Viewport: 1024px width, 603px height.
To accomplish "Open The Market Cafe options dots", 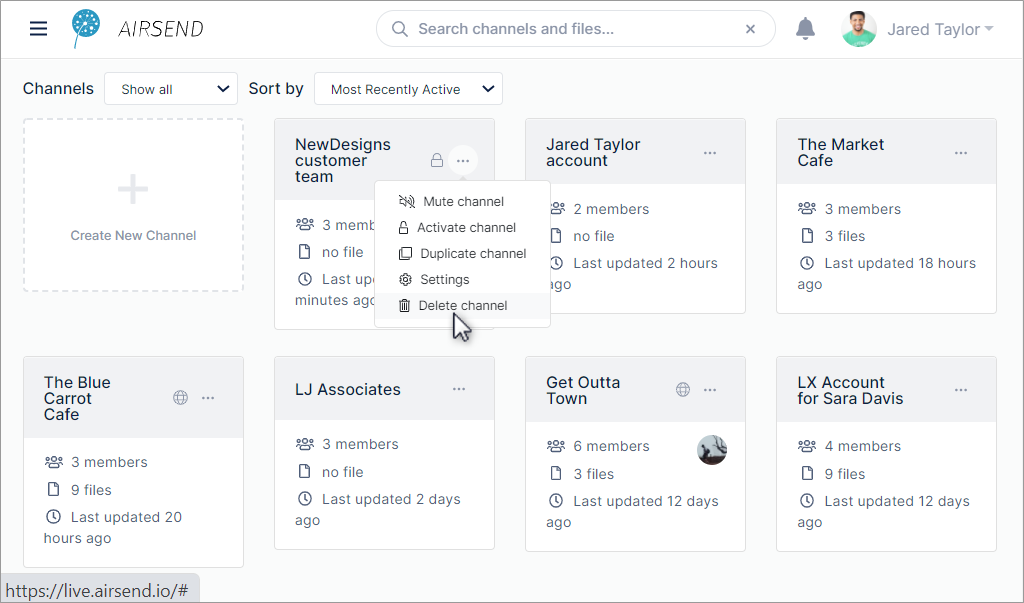I will [961, 153].
